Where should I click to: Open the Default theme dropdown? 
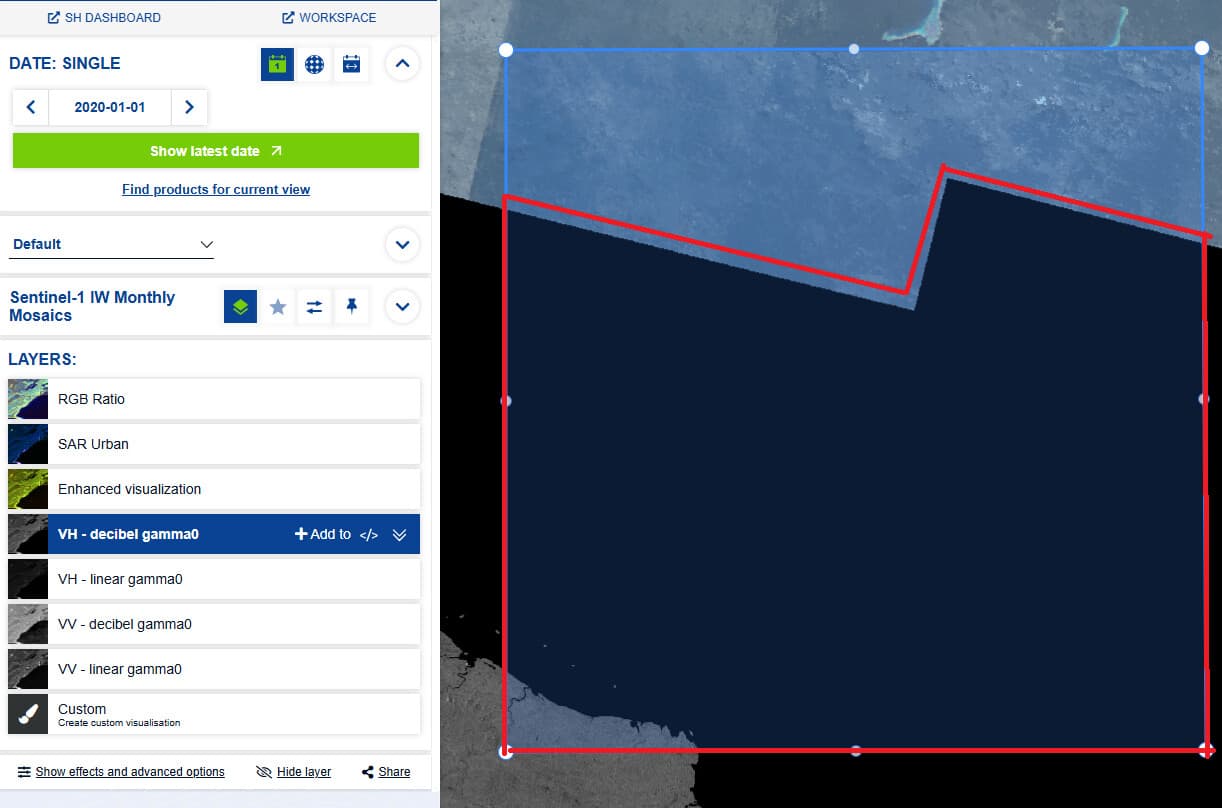pos(111,244)
